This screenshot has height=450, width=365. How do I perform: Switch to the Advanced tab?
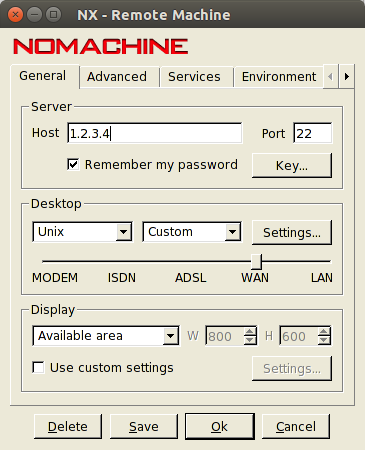(117, 77)
